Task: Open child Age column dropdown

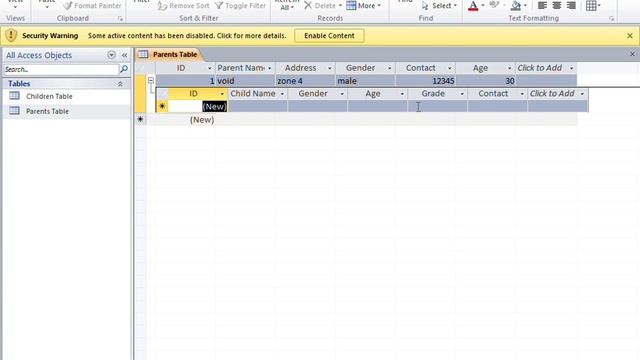Action: 402,94
